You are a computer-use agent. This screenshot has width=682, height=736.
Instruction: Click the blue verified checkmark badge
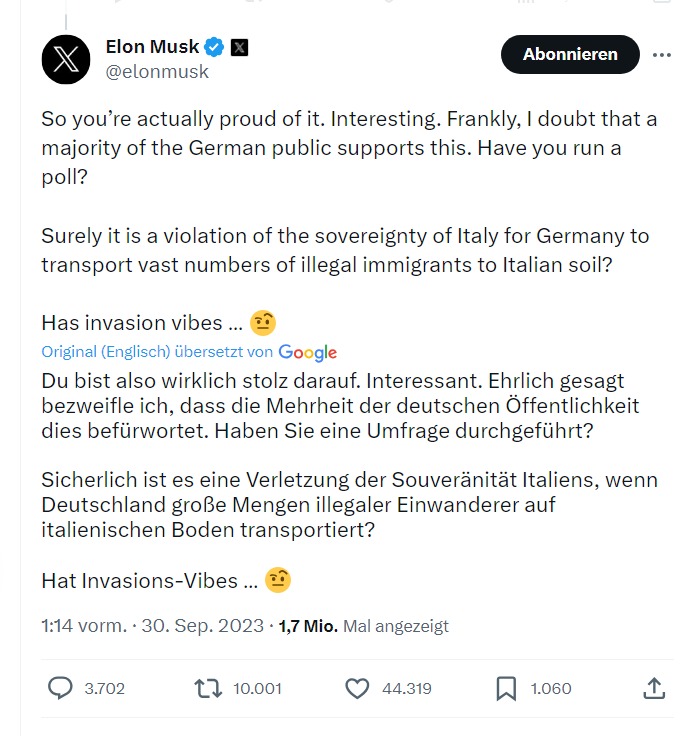(x=214, y=47)
